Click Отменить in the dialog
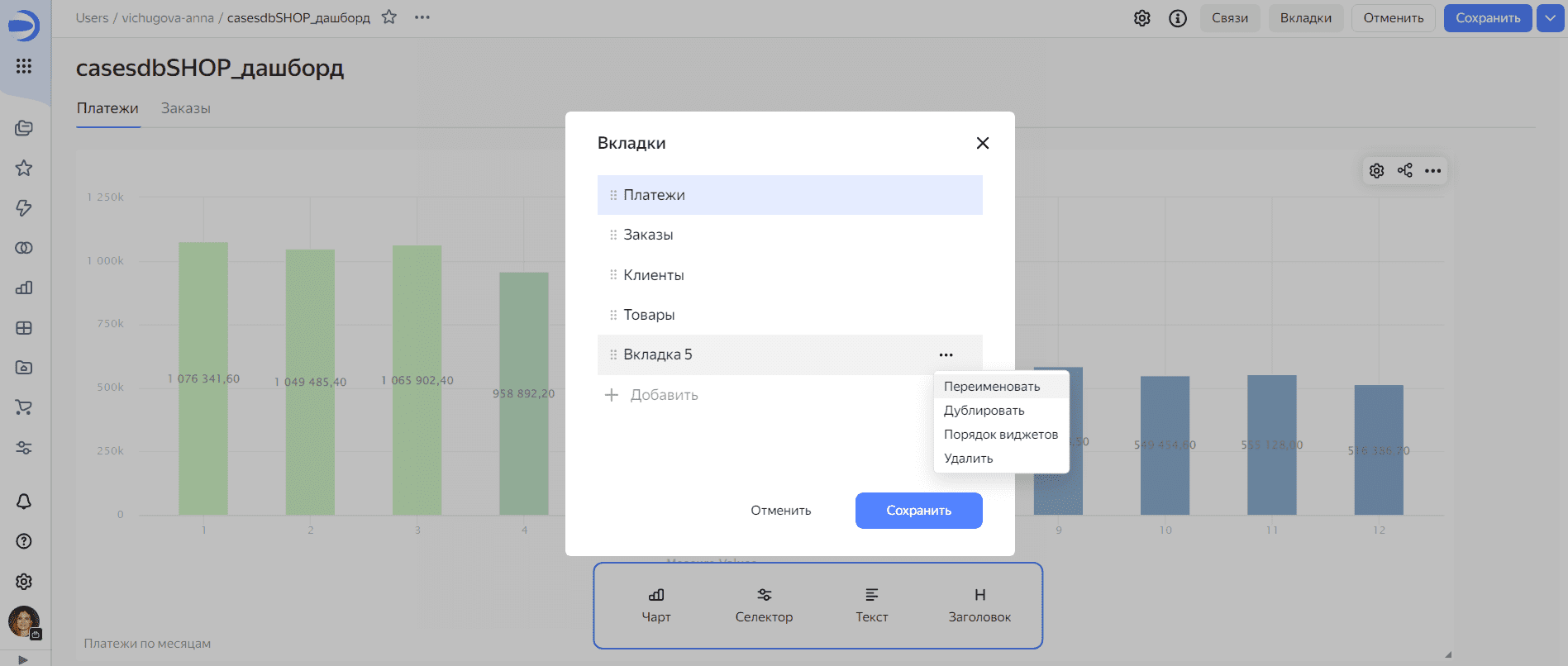 pos(781,511)
